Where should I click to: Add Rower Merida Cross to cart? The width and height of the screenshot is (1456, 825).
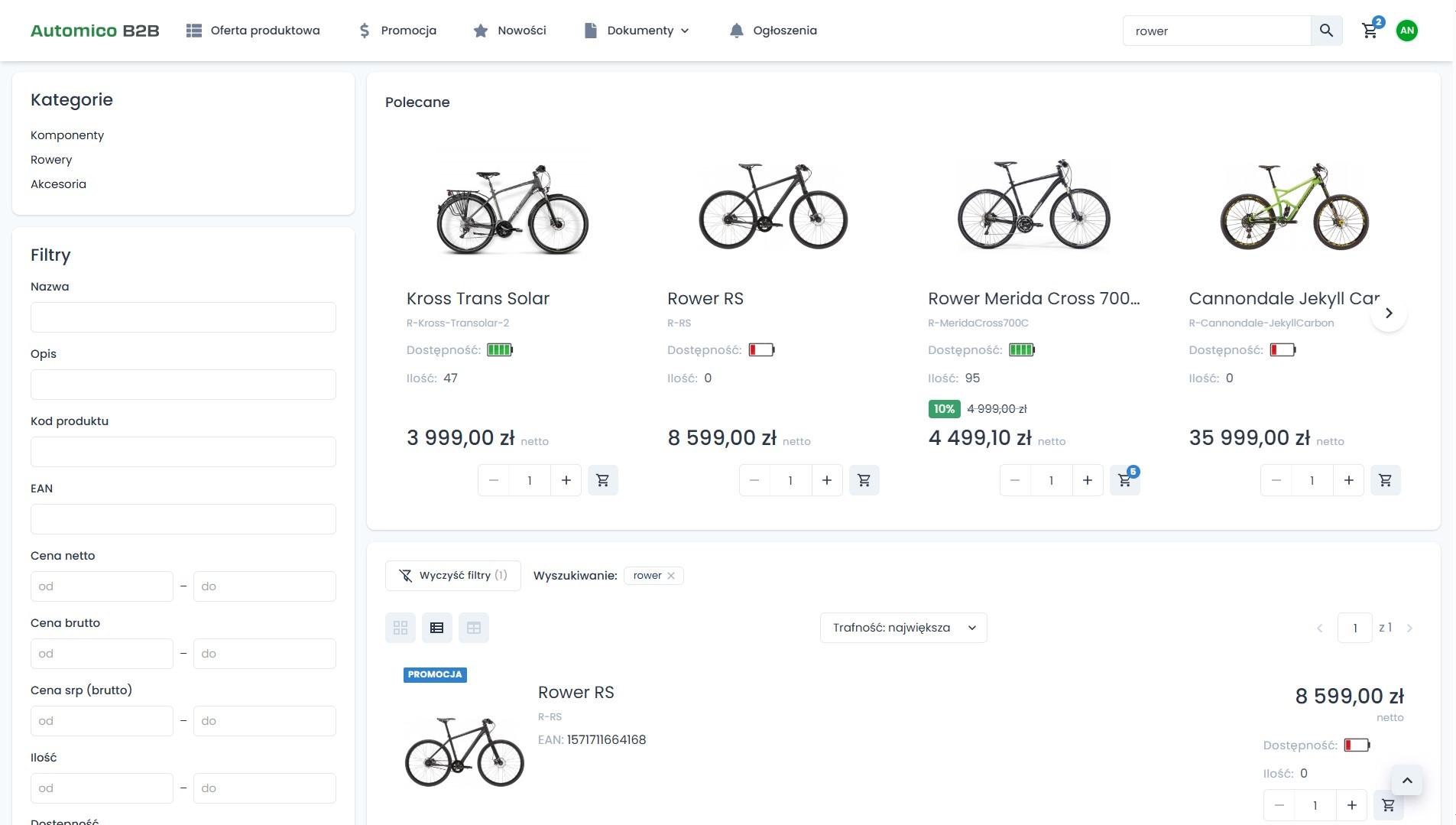(x=1124, y=480)
